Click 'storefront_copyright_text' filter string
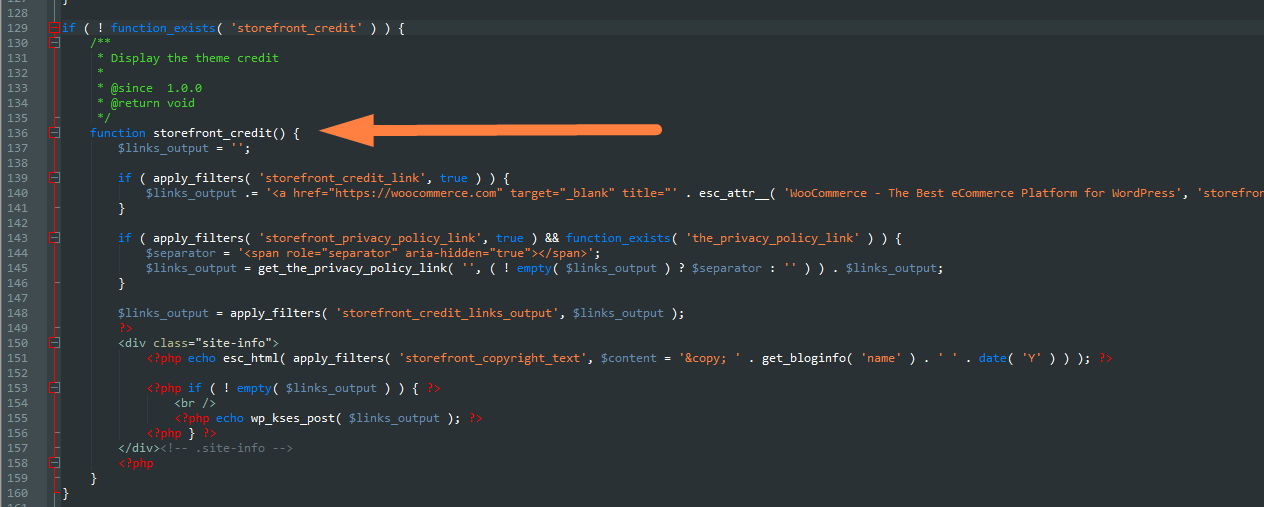The image size is (1264, 507). [x=493, y=358]
